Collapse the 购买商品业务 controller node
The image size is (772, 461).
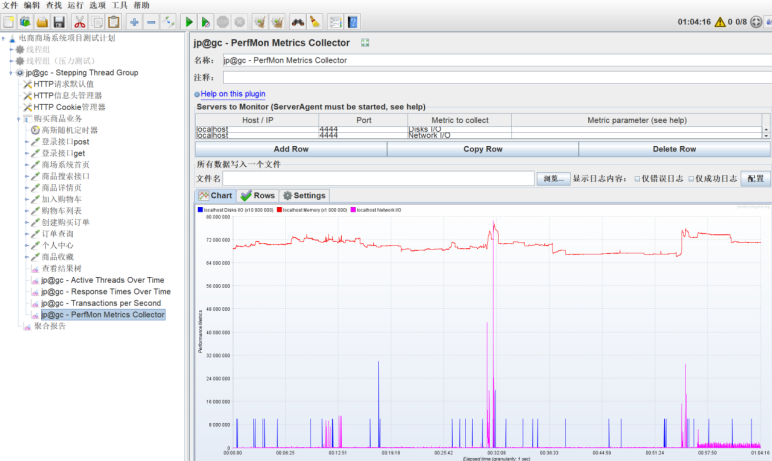click(19, 119)
